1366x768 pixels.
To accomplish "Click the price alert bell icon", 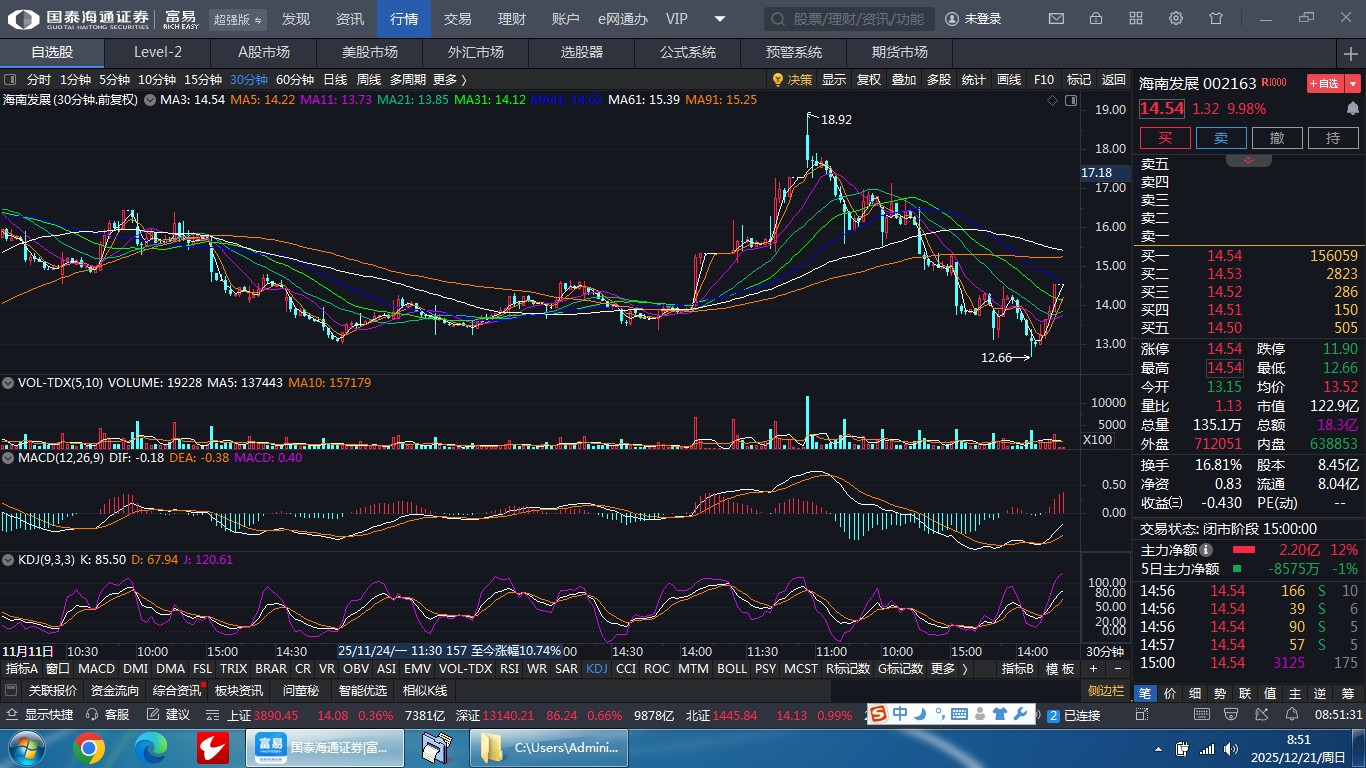I will click(x=1353, y=109).
